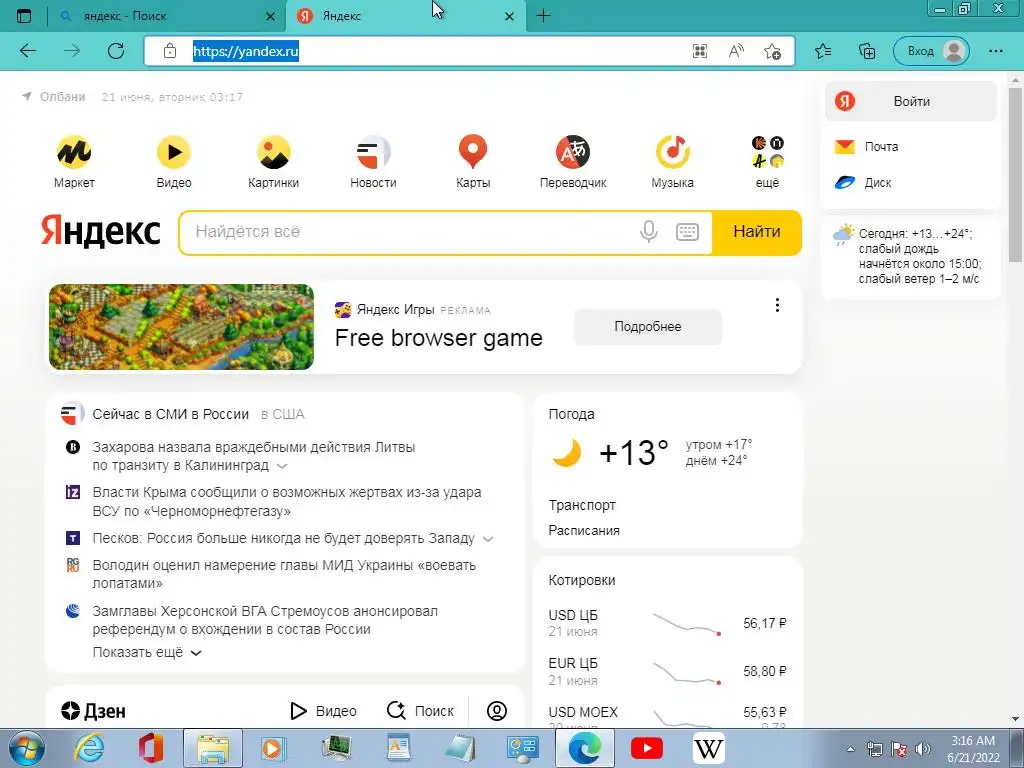
Task: Open YouTube from the taskbar
Action: pos(647,748)
